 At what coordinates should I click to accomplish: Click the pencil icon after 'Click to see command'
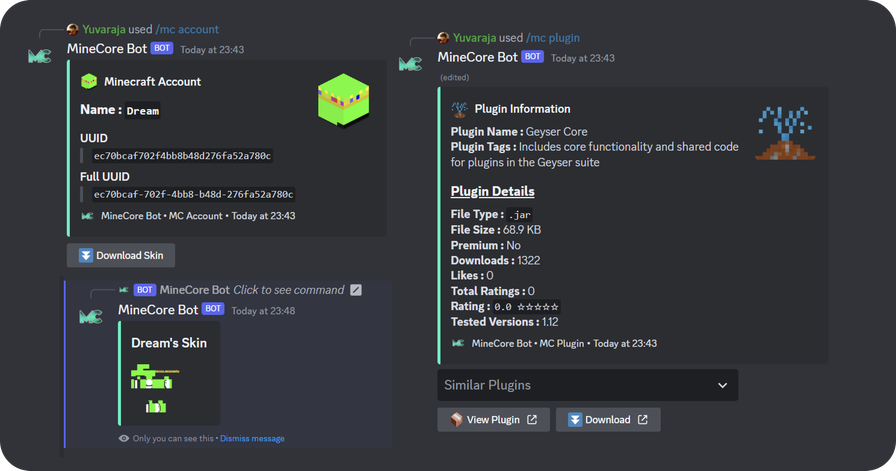356,290
